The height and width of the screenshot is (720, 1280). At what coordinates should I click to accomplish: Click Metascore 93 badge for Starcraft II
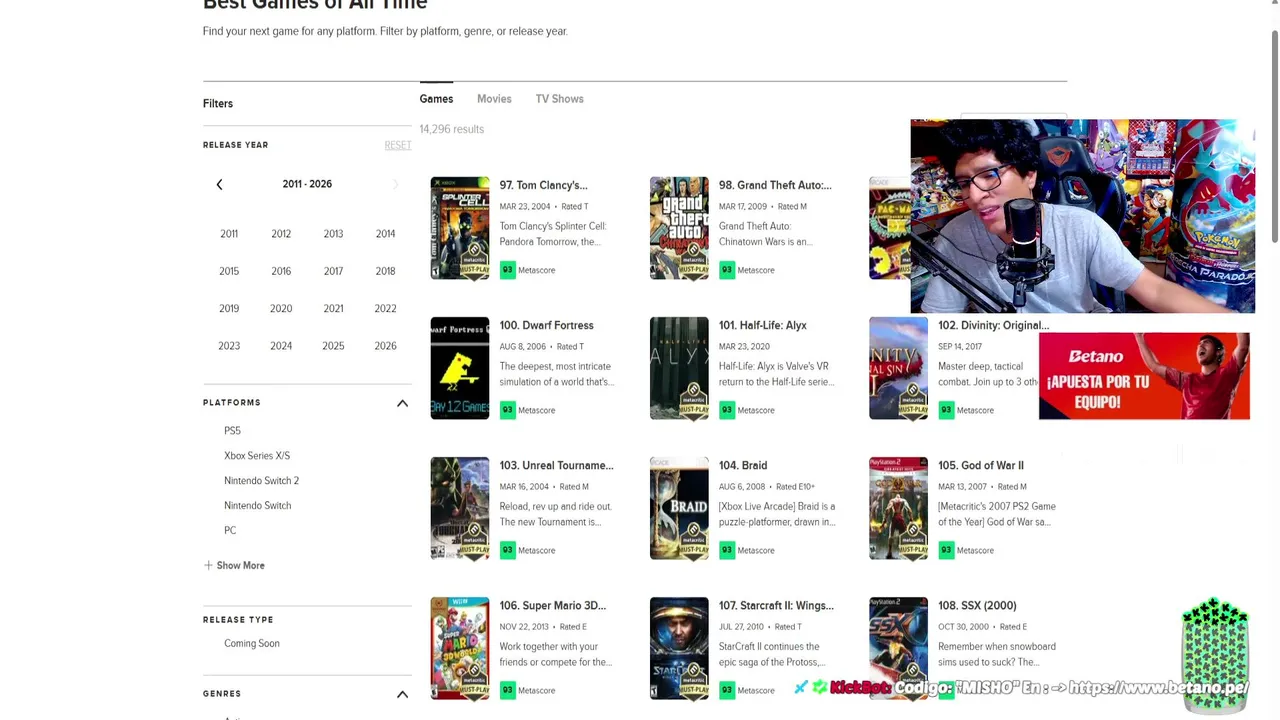point(726,690)
